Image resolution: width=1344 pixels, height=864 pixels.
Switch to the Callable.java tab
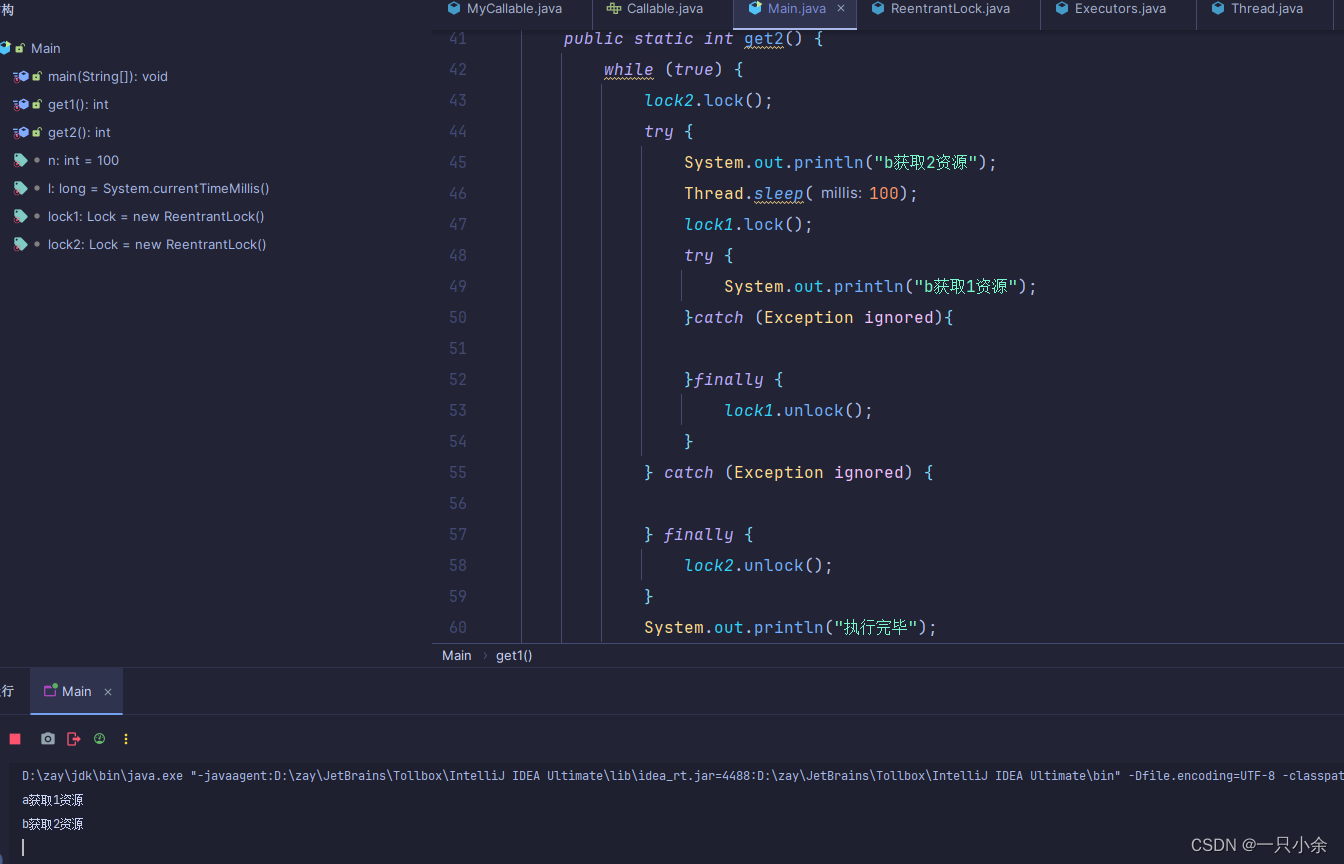pyautogui.click(x=664, y=9)
